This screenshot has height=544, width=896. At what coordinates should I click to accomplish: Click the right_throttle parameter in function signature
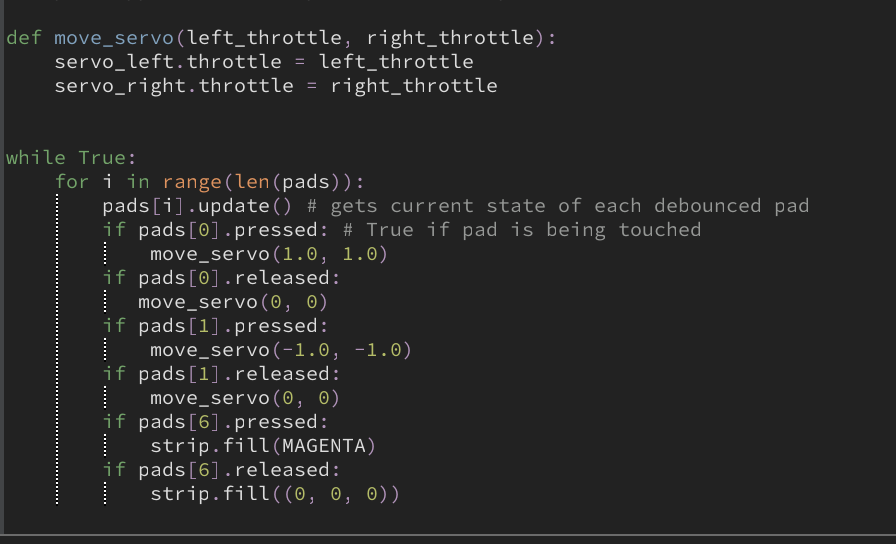450,38
